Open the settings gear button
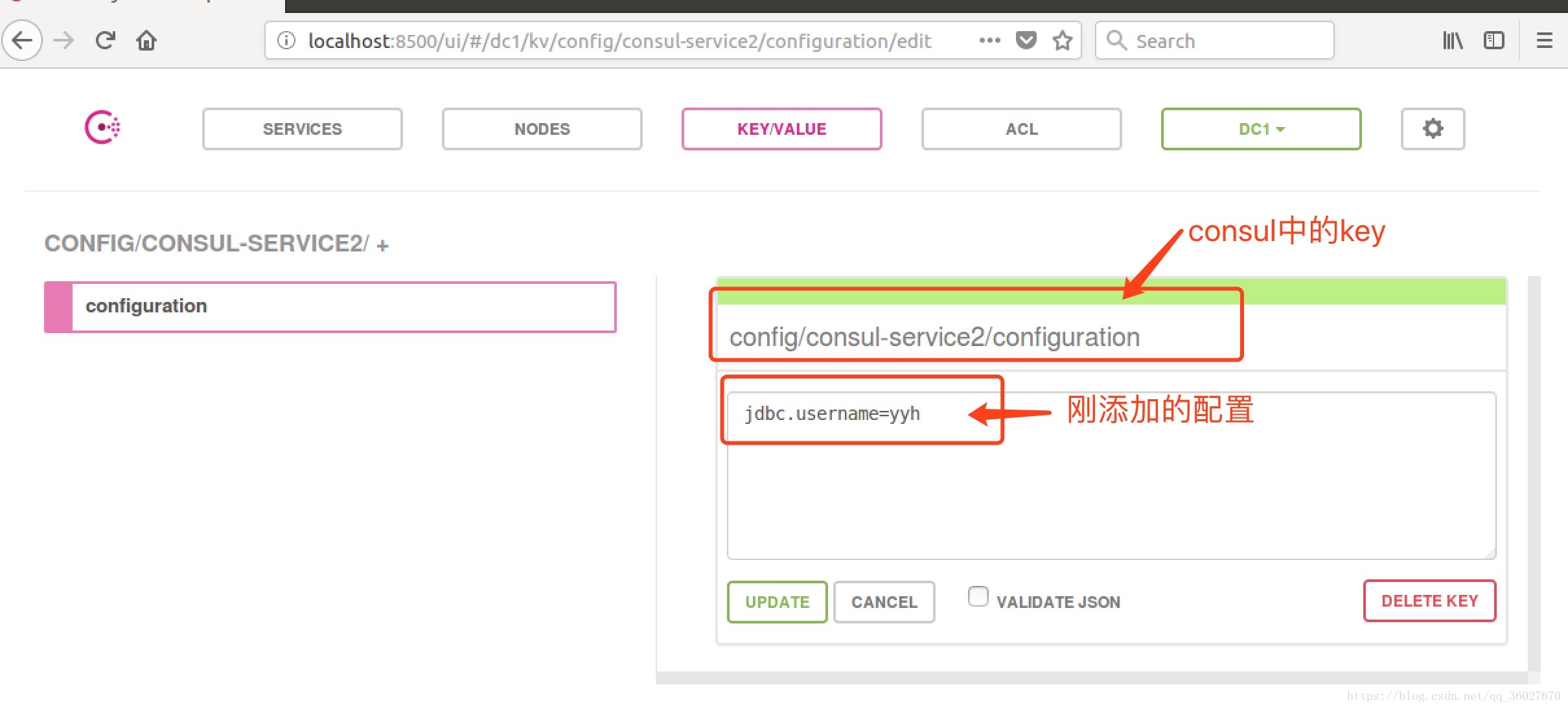 pyautogui.click(x=1432, y=129)
